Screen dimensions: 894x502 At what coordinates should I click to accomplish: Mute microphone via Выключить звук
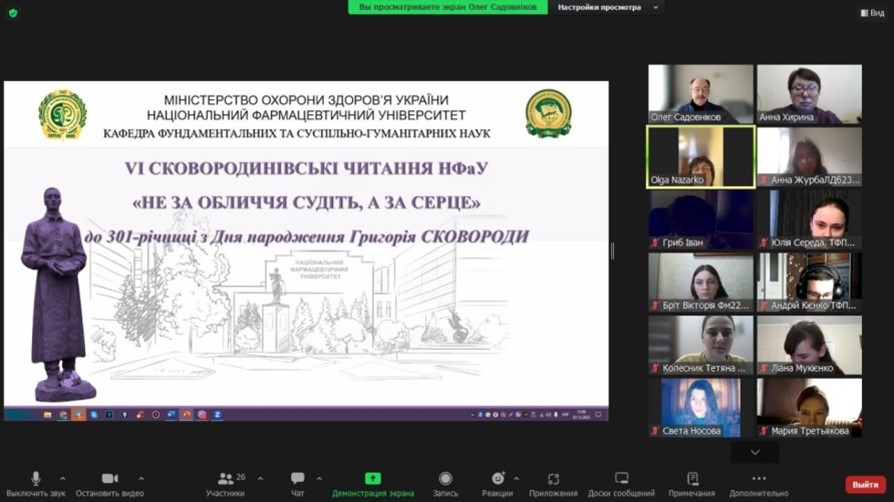35,484
